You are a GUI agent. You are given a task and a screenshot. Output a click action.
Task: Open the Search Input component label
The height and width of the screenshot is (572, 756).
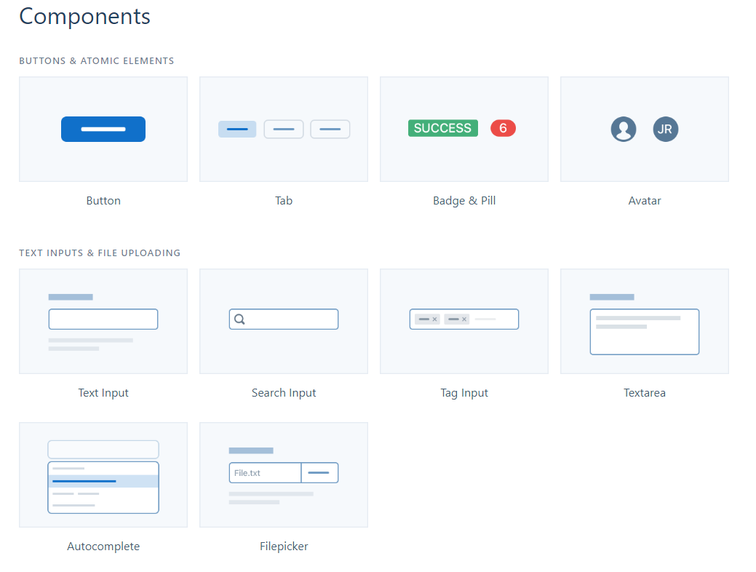click(x=284, y=393)
